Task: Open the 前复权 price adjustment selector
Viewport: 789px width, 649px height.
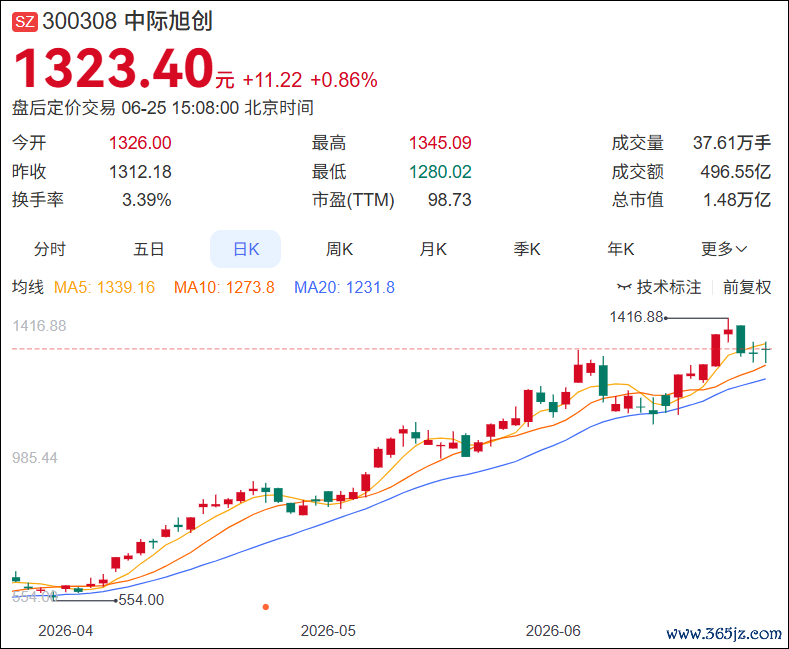Action: (747, 287)
